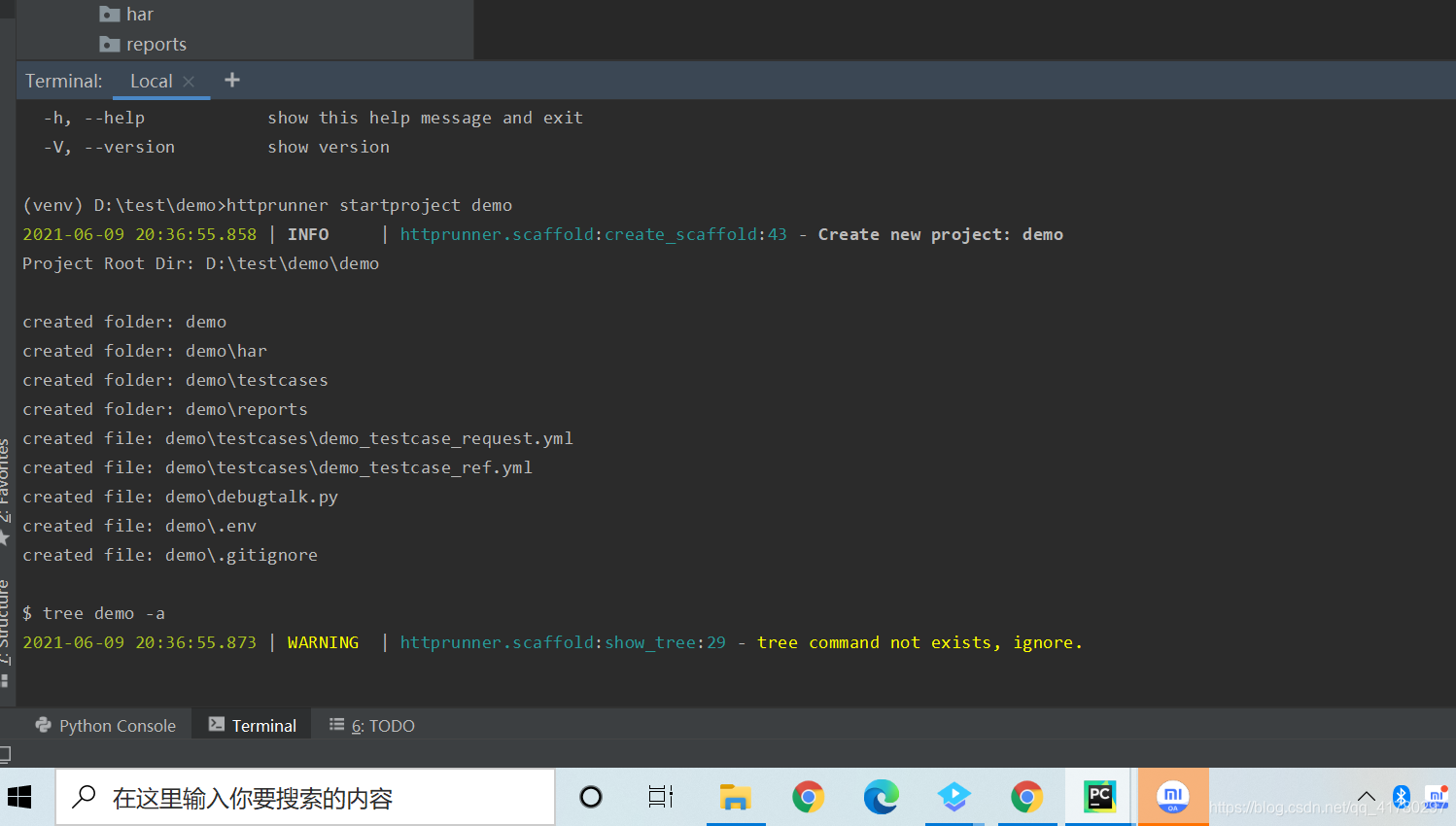Click 'Project Root Dir: D:\test\demo\demo' line
Screen dimensions: 1456x826
pos(201,263)
